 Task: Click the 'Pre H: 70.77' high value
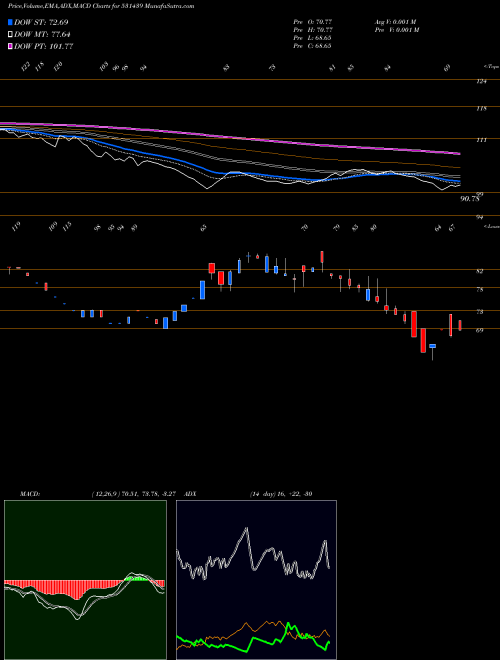point(313,30)
